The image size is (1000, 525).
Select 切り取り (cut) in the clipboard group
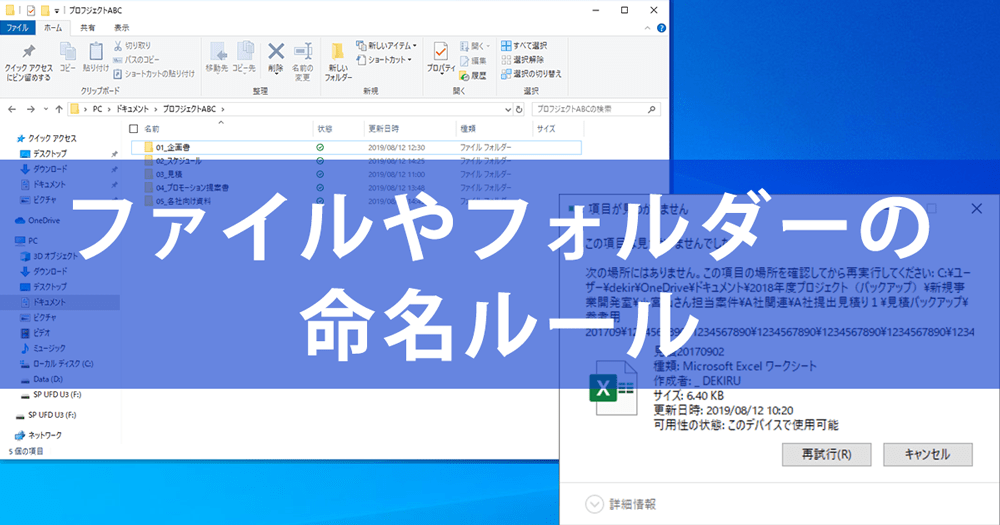133,46
